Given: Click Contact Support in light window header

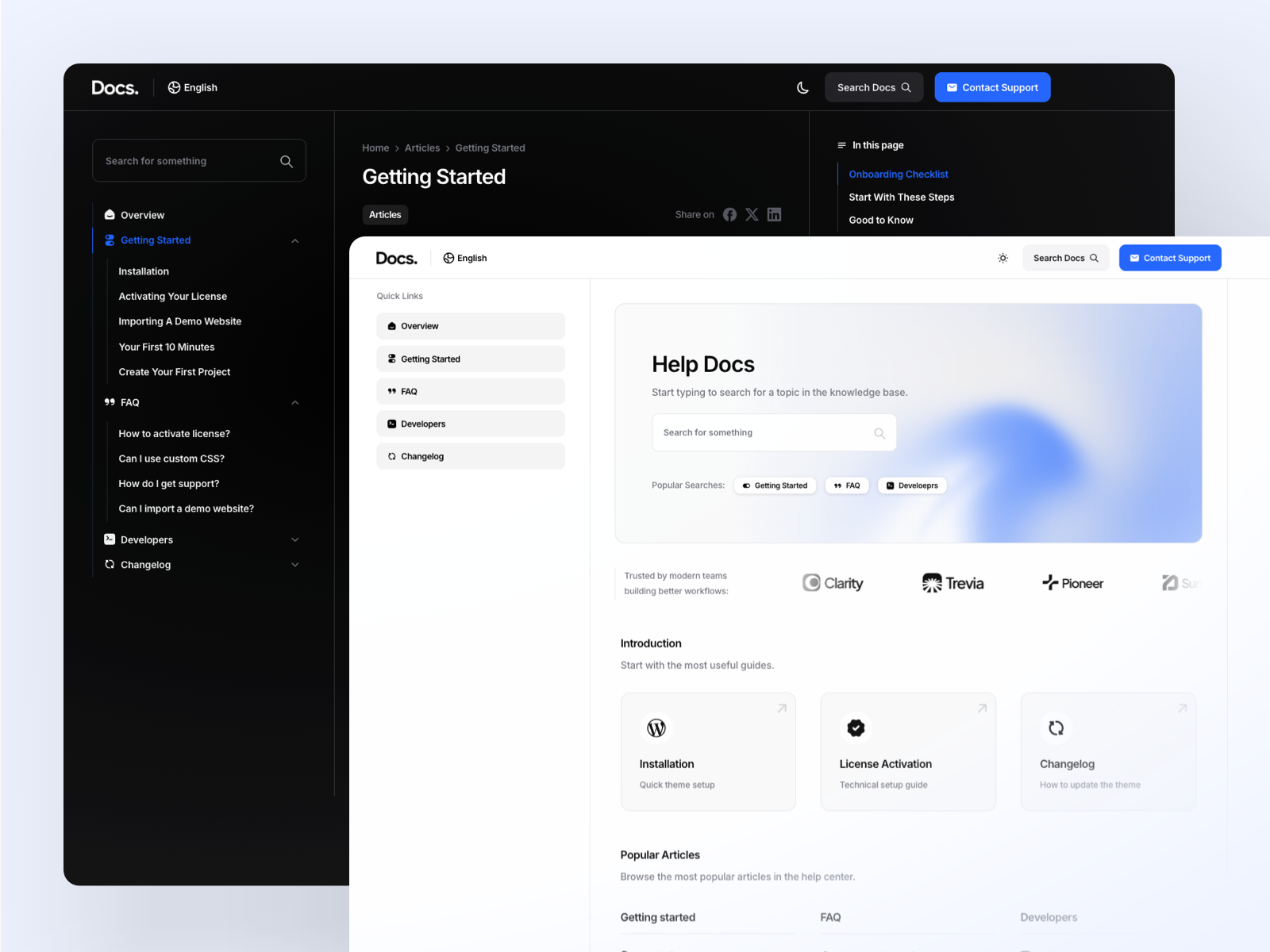Looking at the screenshot, I should (x=1170, y=258).
